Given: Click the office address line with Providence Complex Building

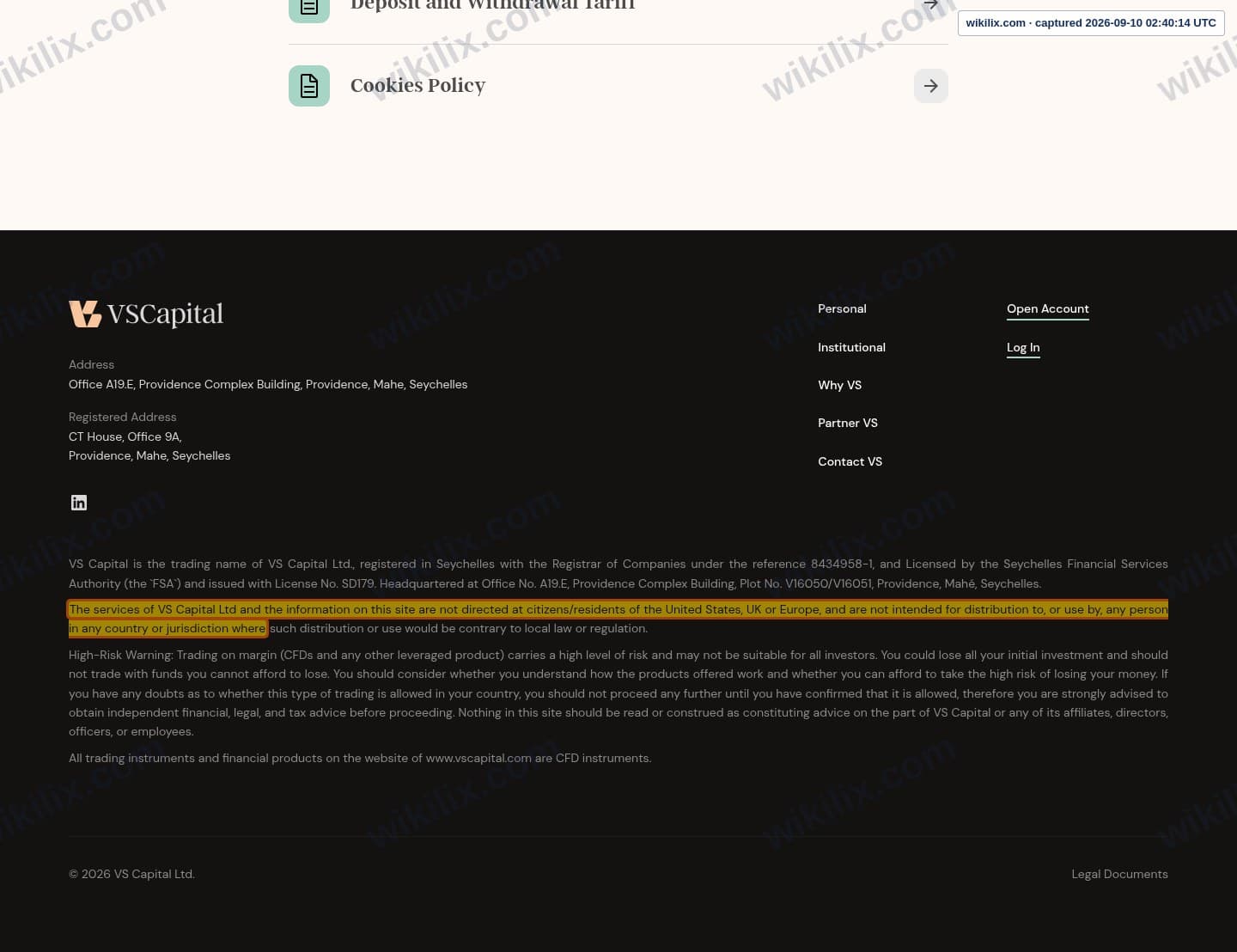Looking at the screenshot, I should (x=268, y=384).
